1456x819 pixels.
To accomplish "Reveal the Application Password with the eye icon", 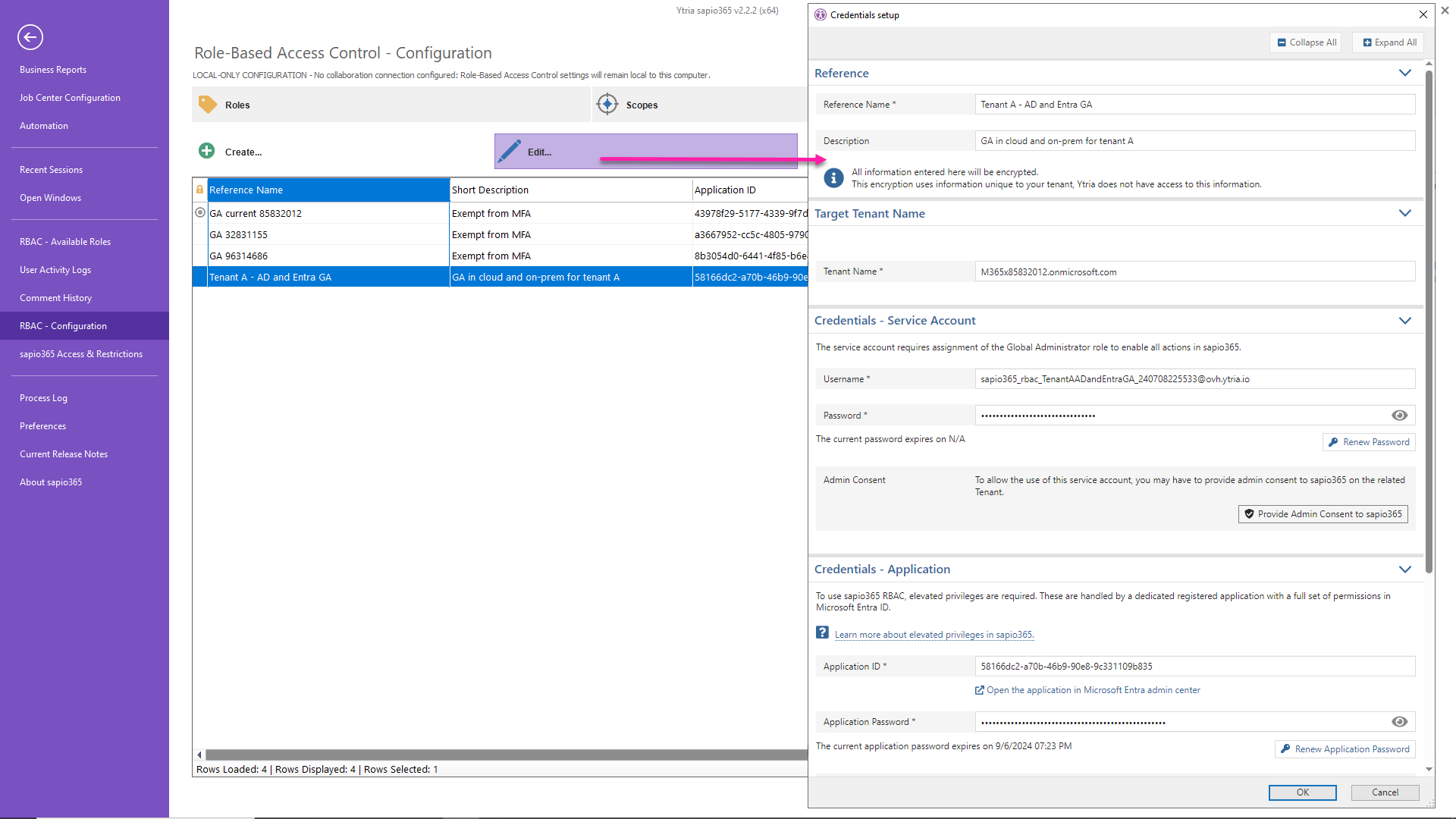I will click(x=1399, y=722).
